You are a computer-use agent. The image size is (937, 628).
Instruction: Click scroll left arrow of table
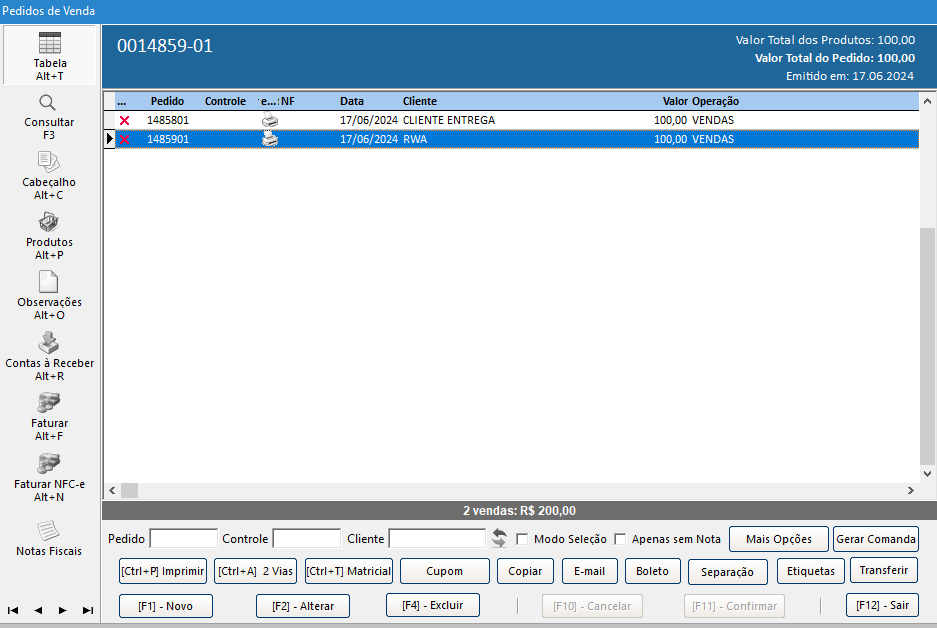click(x=112, y=491)
